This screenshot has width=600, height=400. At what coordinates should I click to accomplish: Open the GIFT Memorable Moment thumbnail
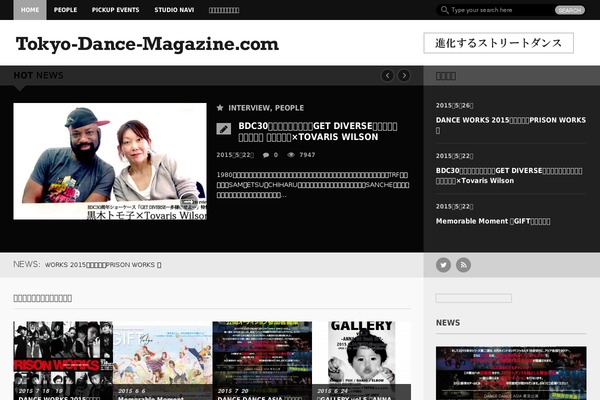click(163, 361)
